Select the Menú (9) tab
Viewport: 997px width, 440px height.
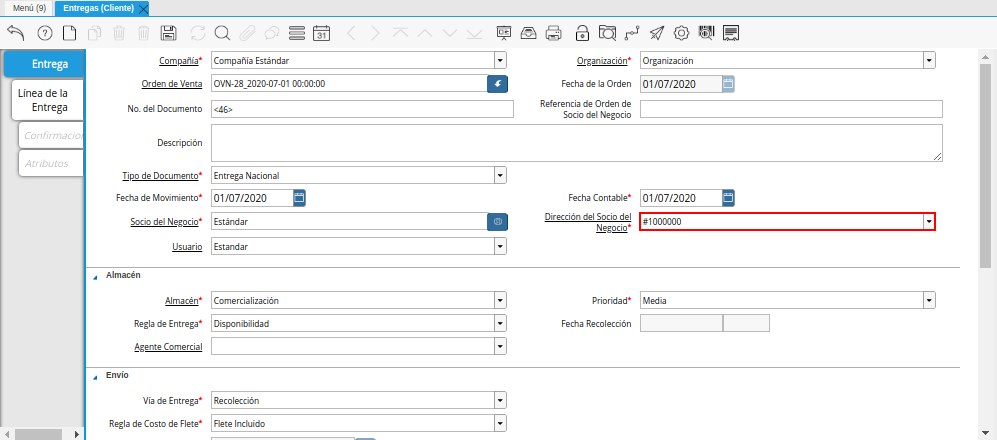[29, 8]
